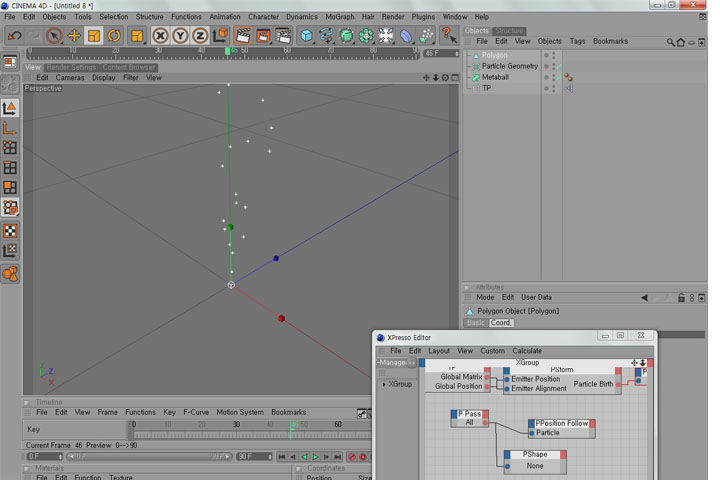Switch to the Structure tab
Image resolution: width=720 pixels, height=480 pixels.
tap(509, 31)
